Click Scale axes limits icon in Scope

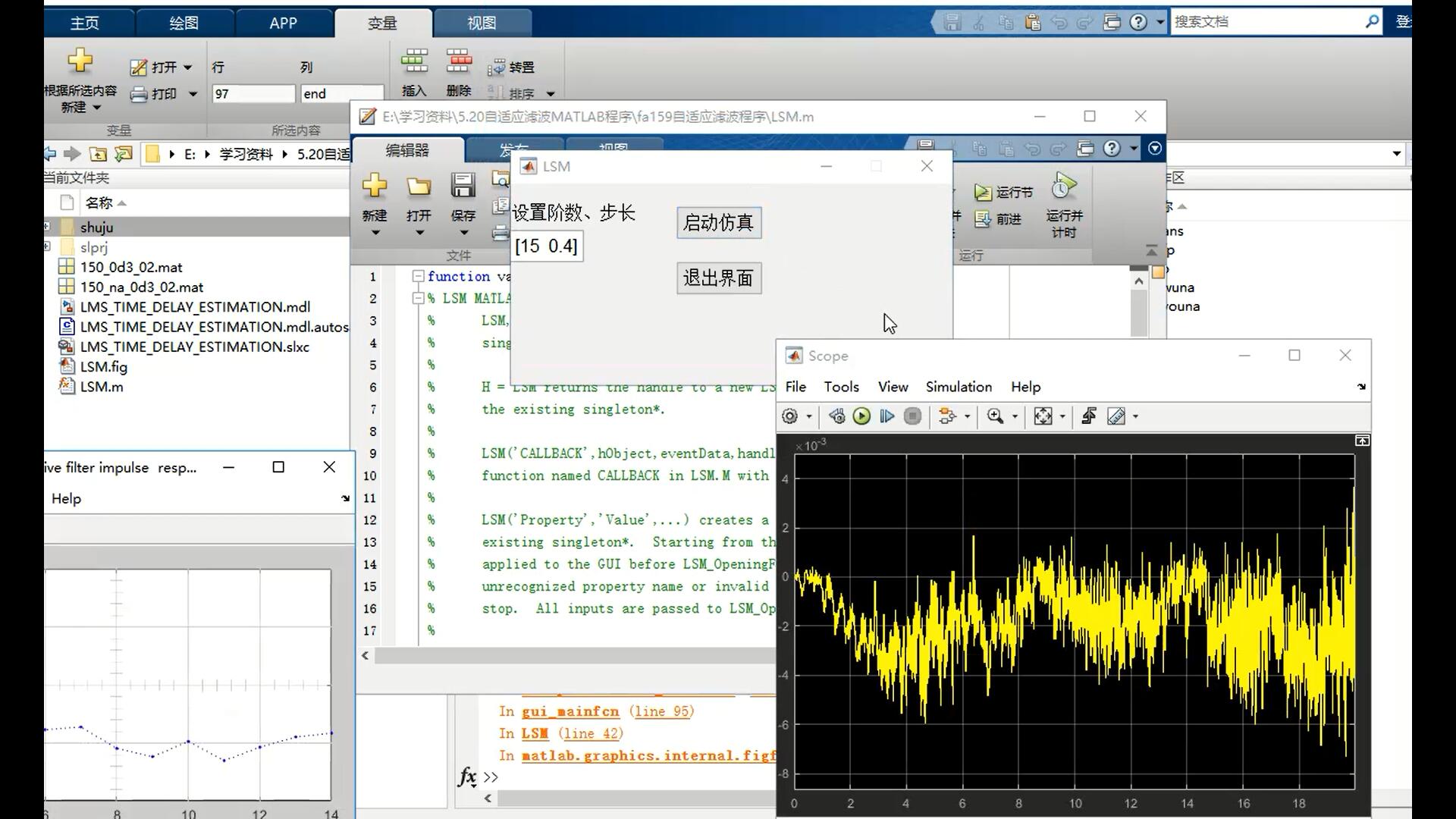(x=1043, y=416)
